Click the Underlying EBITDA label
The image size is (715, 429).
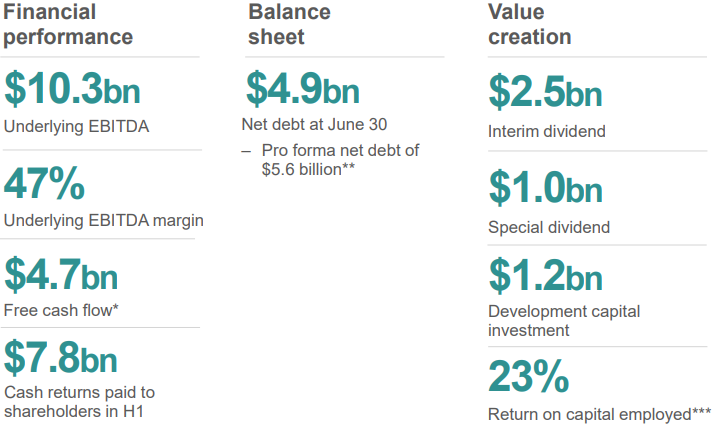tap(76, 127)
